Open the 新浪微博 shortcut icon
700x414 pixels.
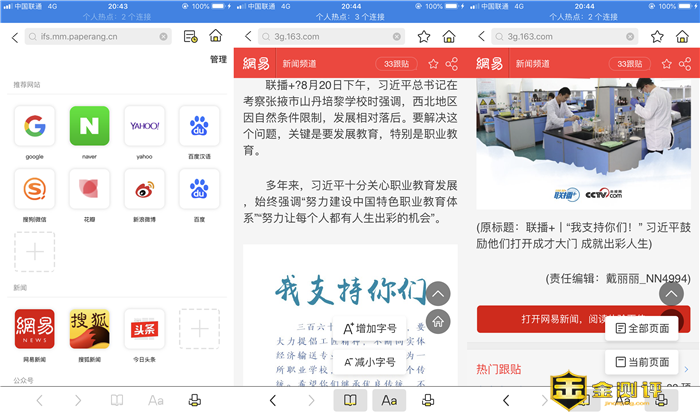pos(144,188)
